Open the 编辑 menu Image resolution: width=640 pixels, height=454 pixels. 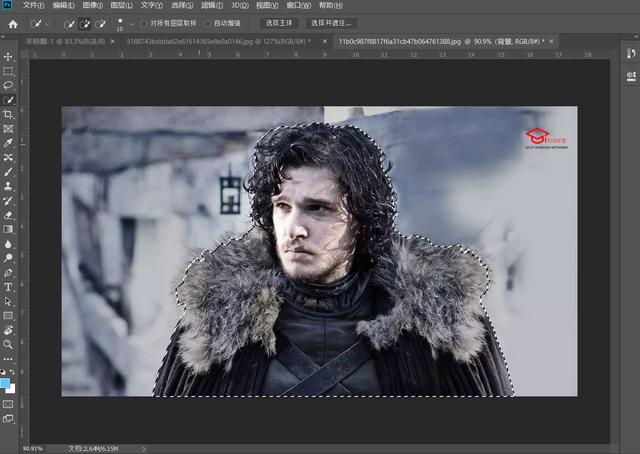coord(63,5)
